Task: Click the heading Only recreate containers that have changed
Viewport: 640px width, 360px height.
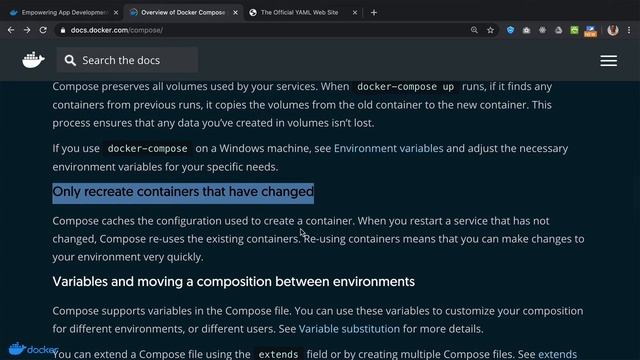Action: click(x=183, y=191)
